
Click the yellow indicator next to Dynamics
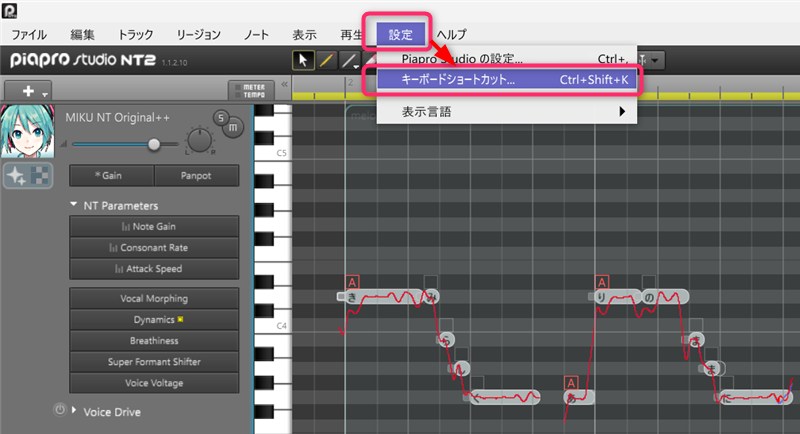180,319
